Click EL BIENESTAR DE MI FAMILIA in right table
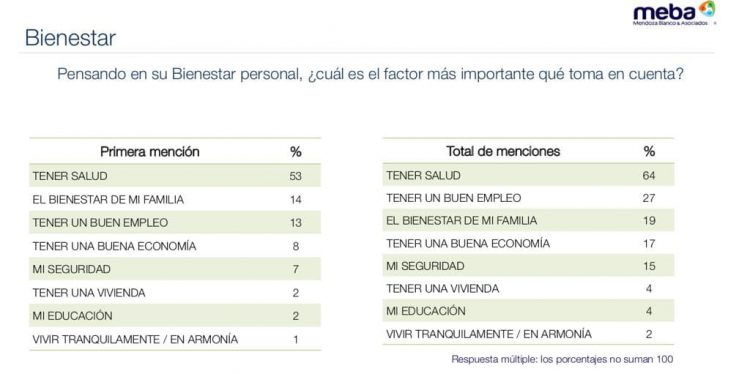The height and width of the screenshot is (374, 750). coord(462,220)
